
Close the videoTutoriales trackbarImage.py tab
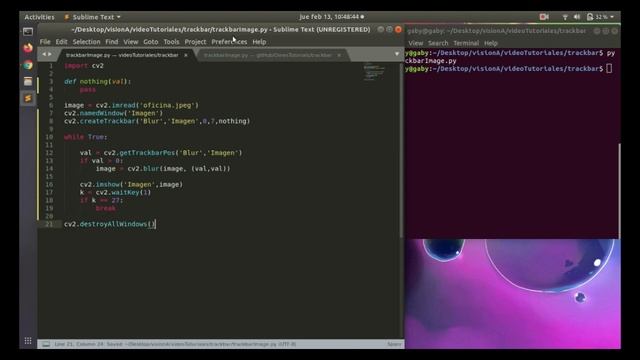[x=186, y=55]
